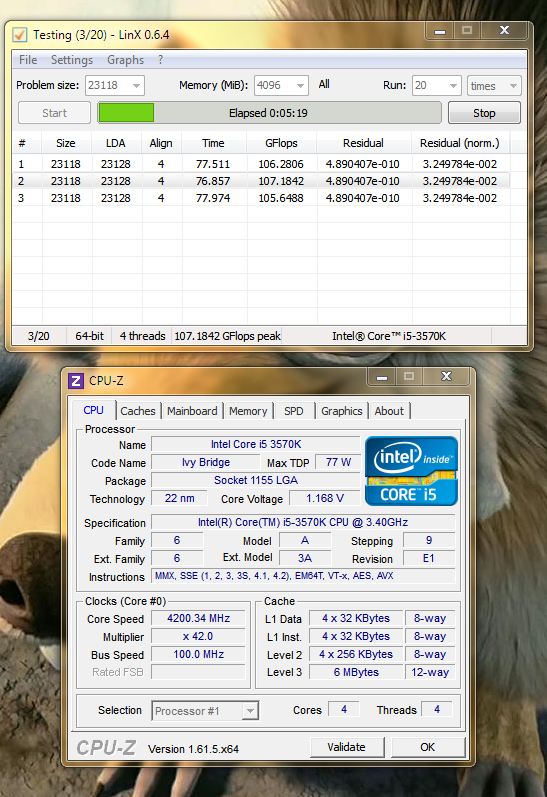Click the Time column header
The height and width of the screenshot is (797, 547).
214,143
